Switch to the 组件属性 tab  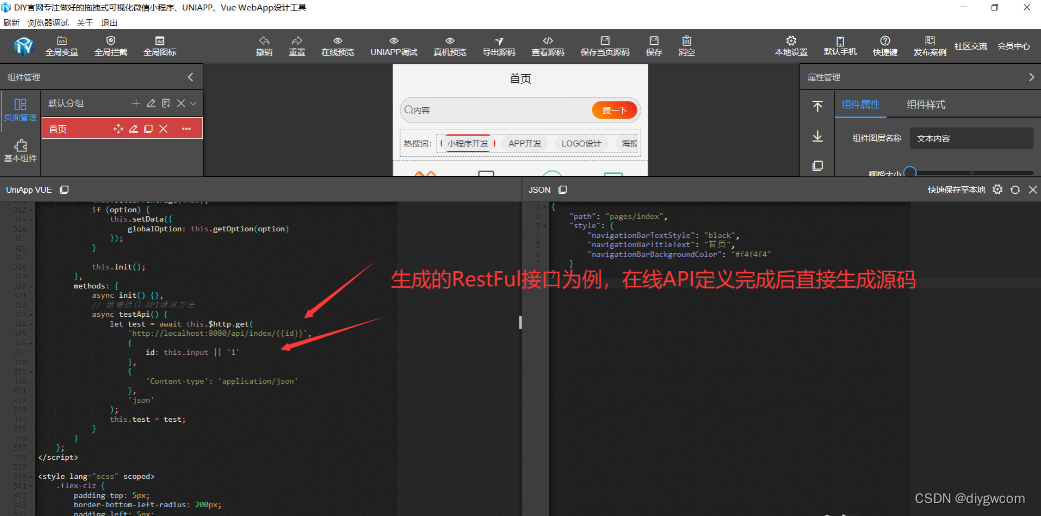(x=860, y=104)
